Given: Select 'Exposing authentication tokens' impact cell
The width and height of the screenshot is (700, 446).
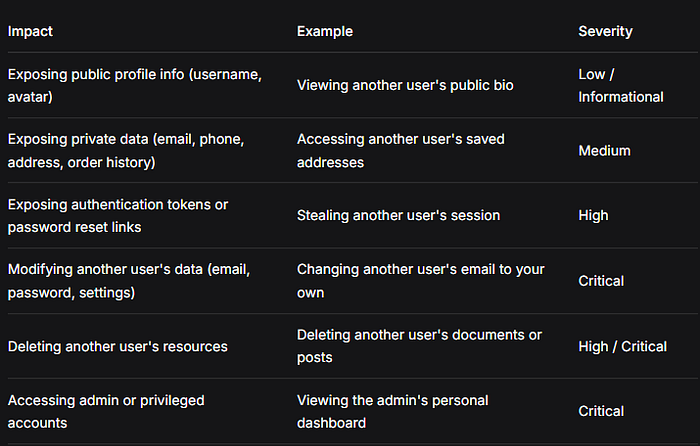Looking at the screenshot, I should pyautogui.click(x=118, y=216).
